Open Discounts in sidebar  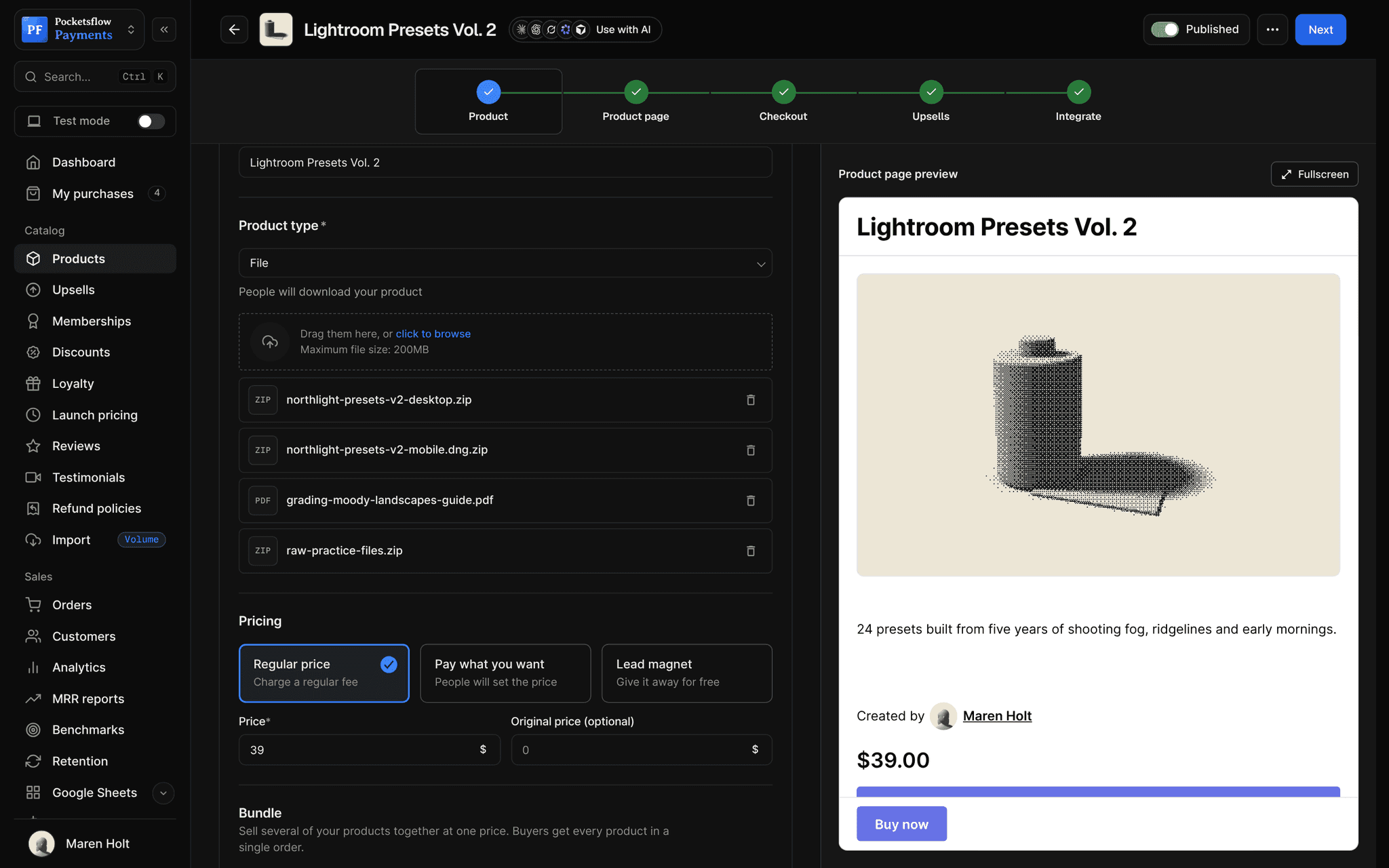[95, 352]
